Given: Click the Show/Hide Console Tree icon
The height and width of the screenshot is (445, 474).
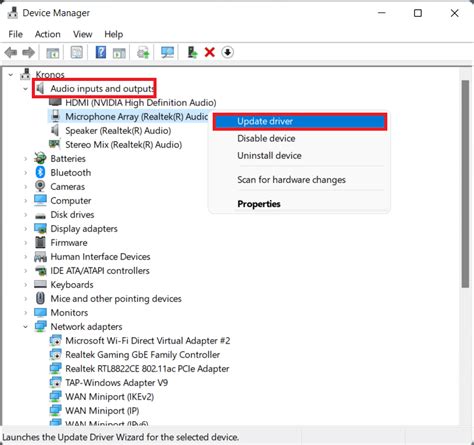Looking at the screenshot, I should pos(52,53).
